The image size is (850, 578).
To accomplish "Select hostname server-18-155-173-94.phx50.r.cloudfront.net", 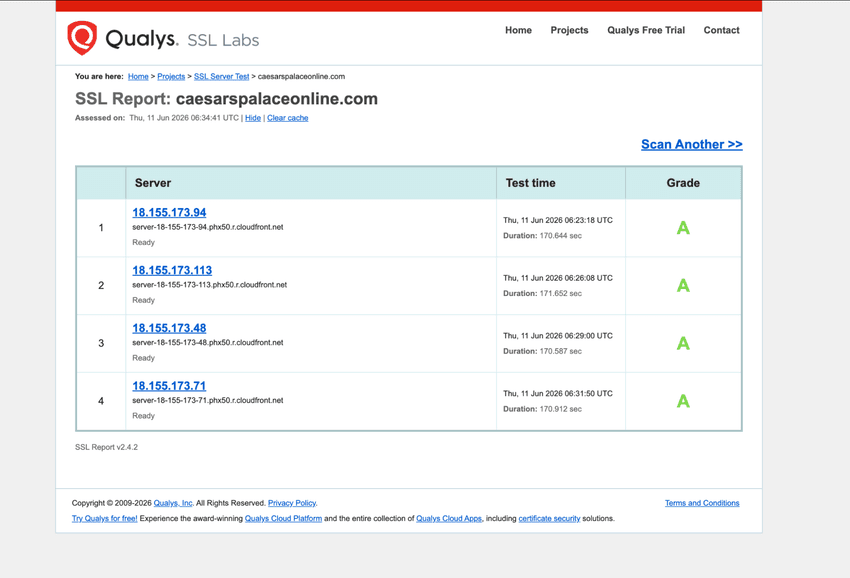I will click(x=208, y=227).
